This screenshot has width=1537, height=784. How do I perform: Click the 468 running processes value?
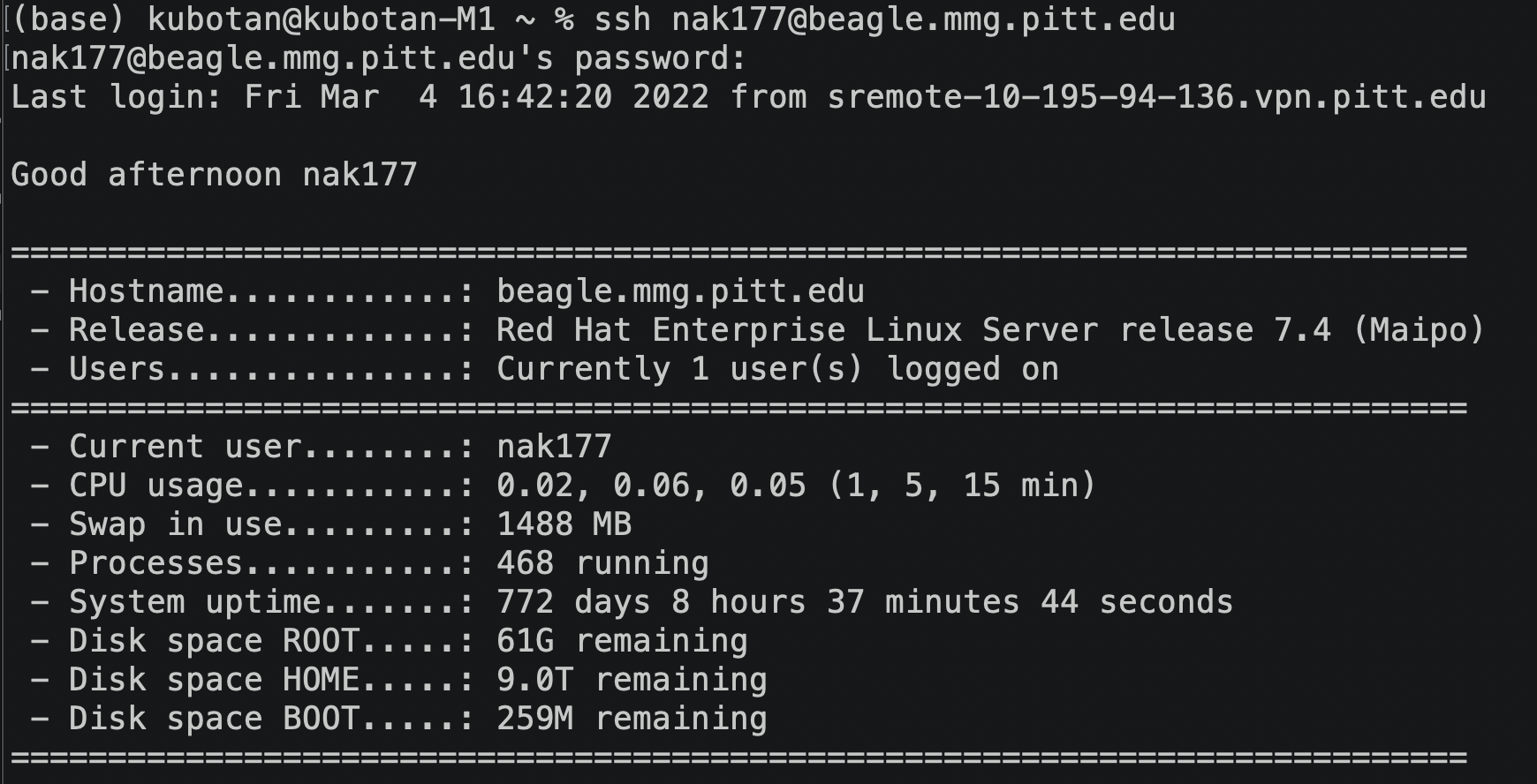click(602, 563)
